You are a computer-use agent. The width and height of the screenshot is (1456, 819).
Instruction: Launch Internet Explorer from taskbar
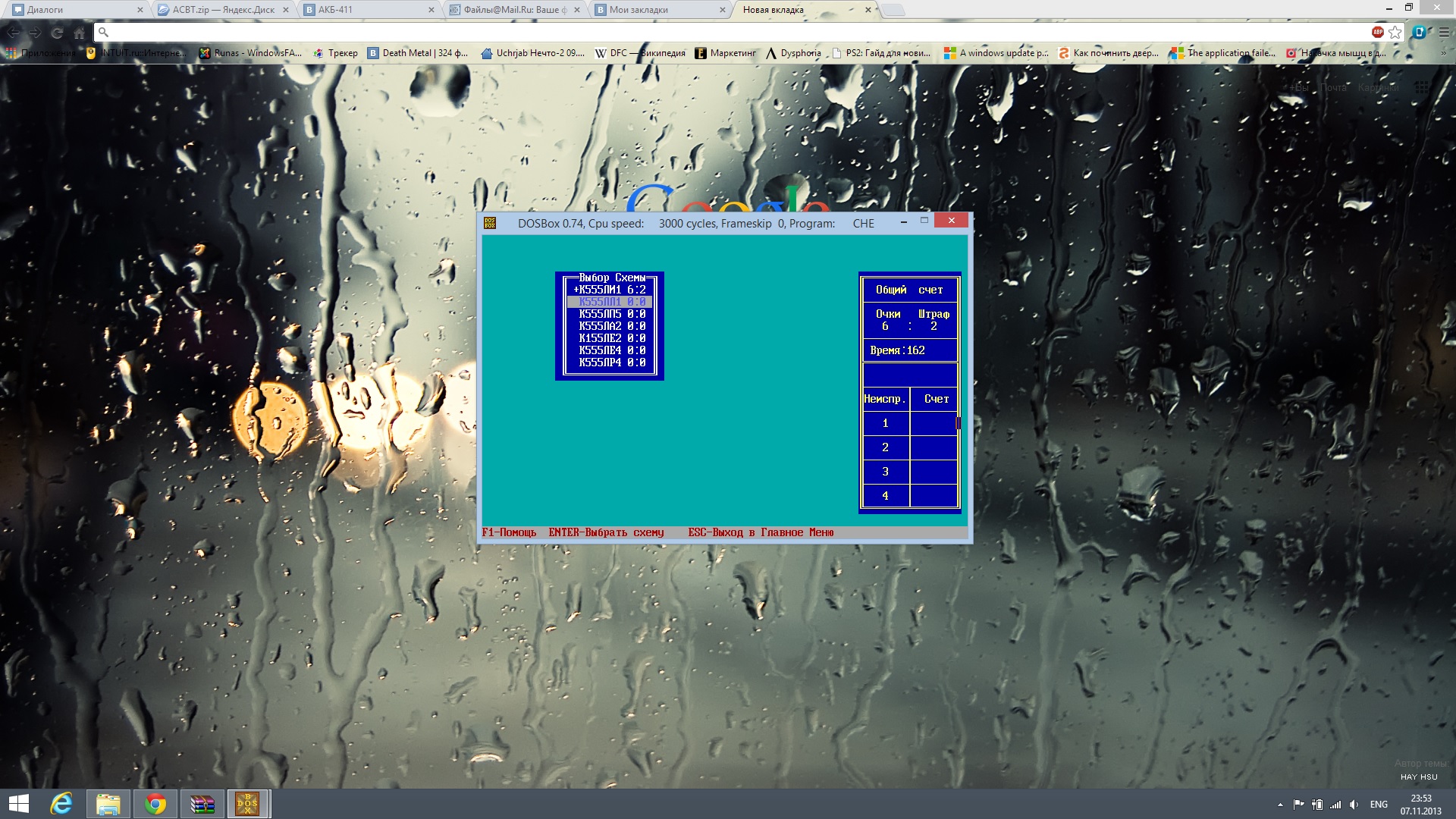click(x=61, y=803)
